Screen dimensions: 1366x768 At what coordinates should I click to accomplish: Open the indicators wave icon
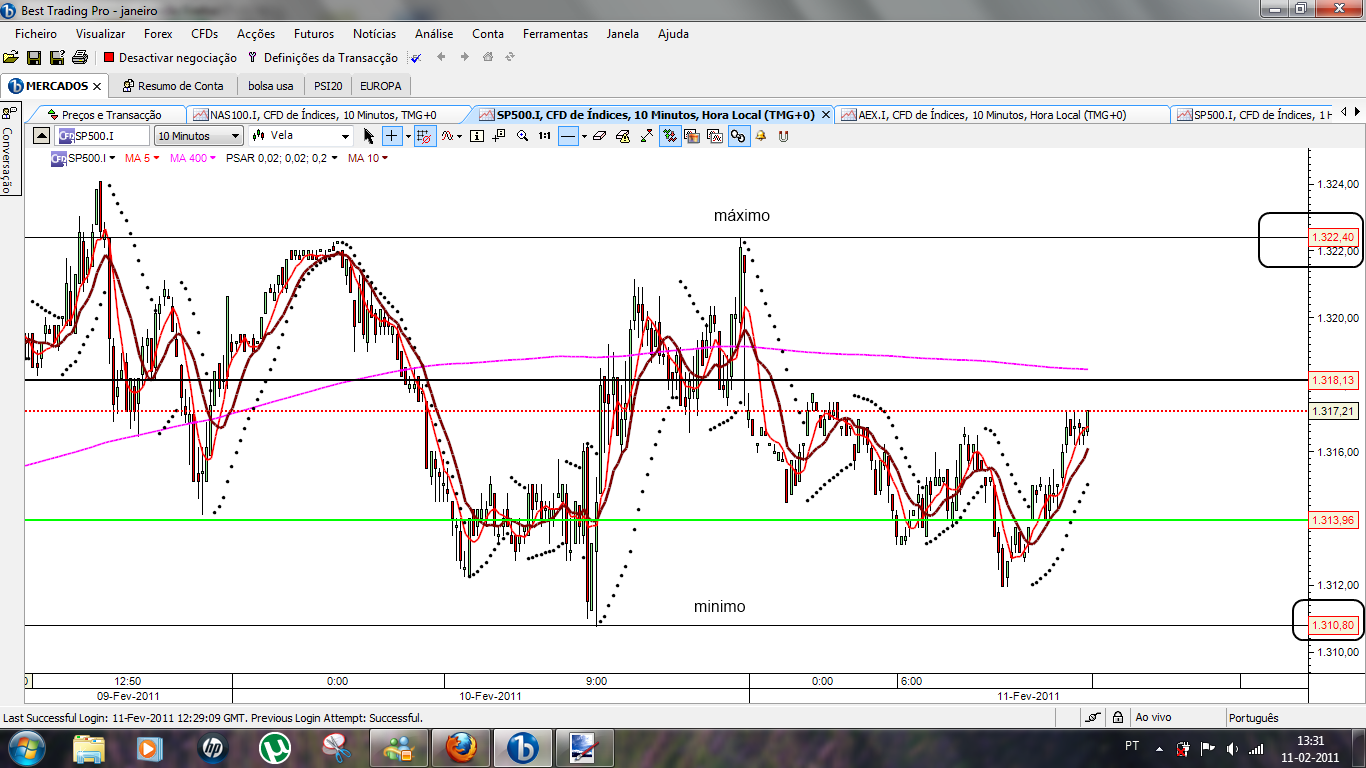(448, 135)
